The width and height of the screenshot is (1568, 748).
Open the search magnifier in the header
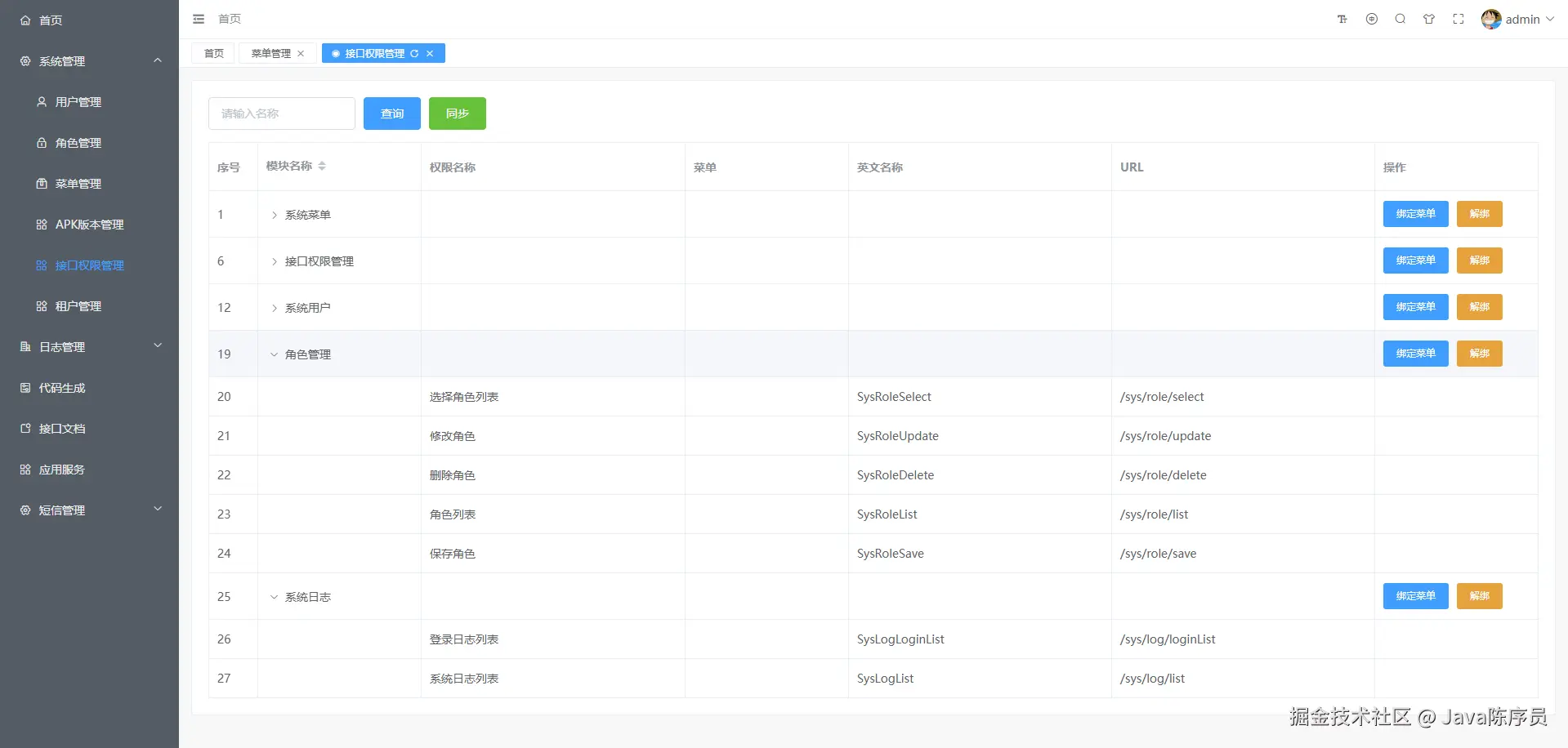coord(1400,19)
